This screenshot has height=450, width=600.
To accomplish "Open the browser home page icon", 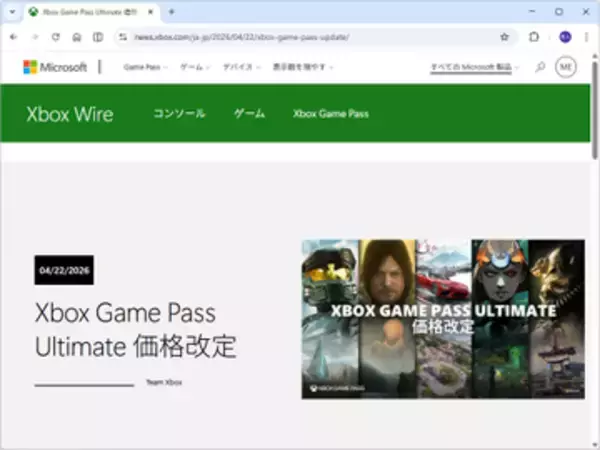I will pos(77,37).
